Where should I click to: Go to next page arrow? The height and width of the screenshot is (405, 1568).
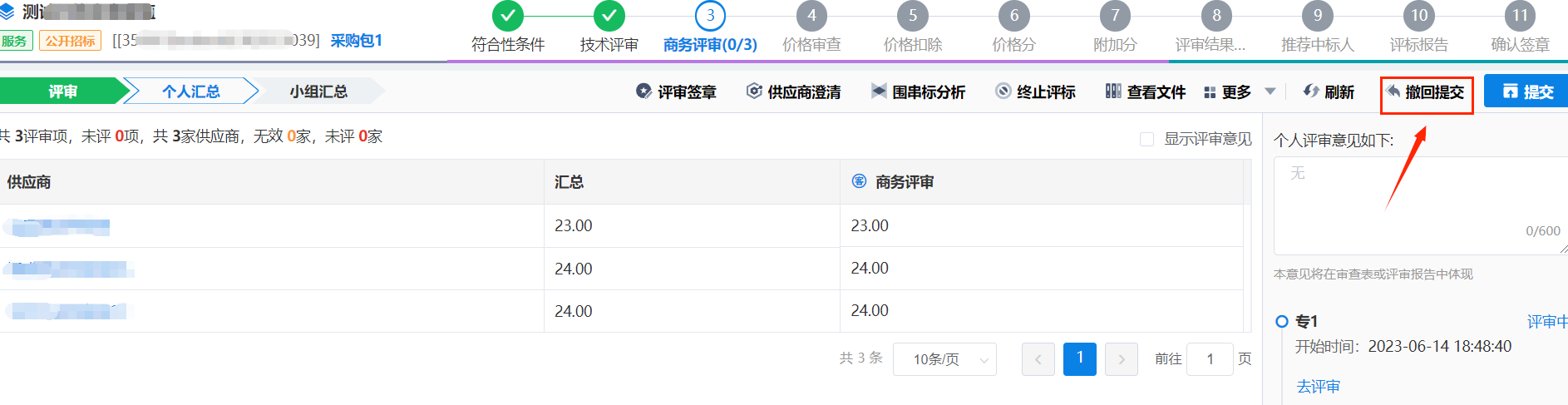(x=1122, y=359)
